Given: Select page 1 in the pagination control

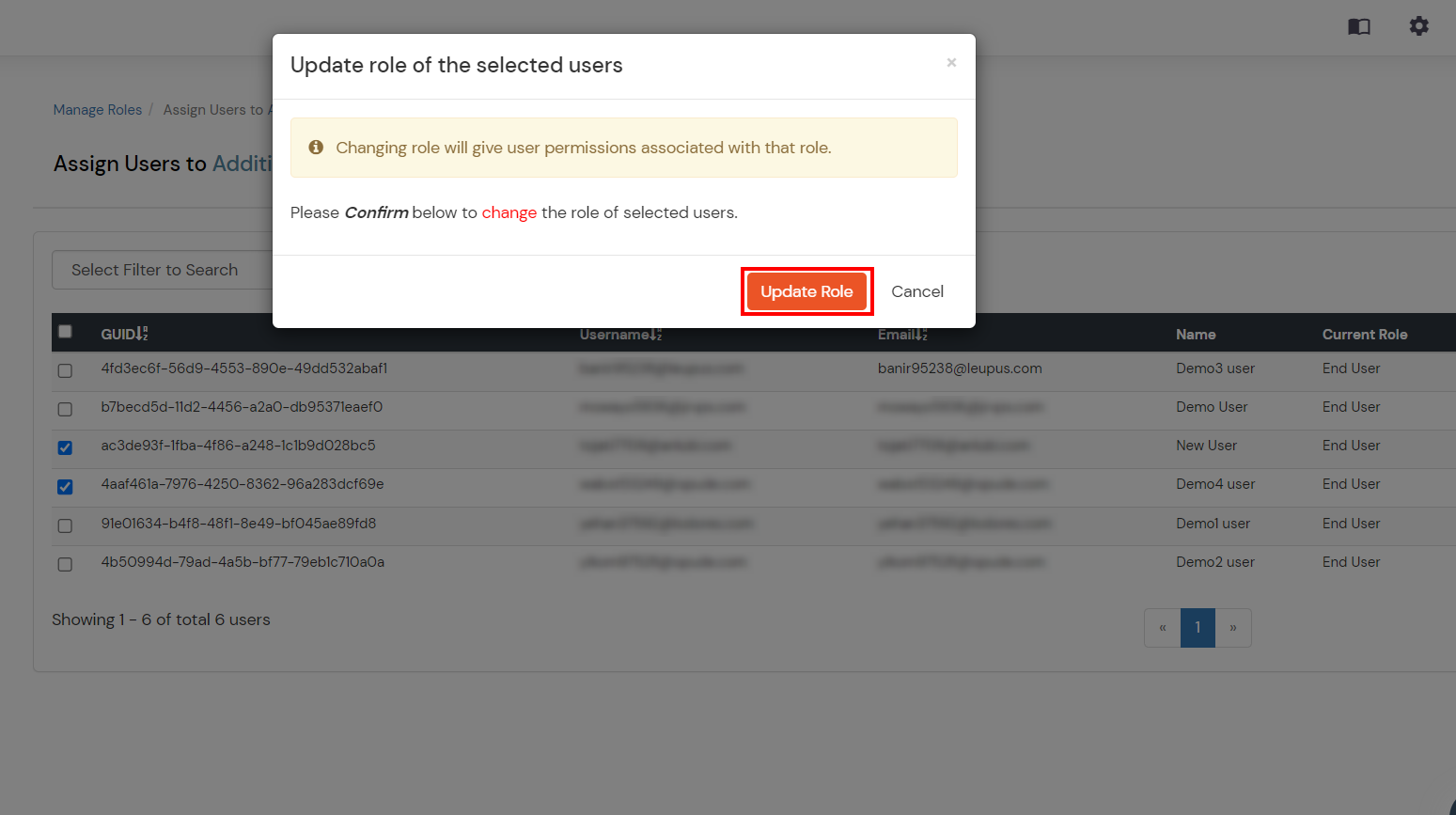Looking at the screenshot, I should tap(1198, 627).
